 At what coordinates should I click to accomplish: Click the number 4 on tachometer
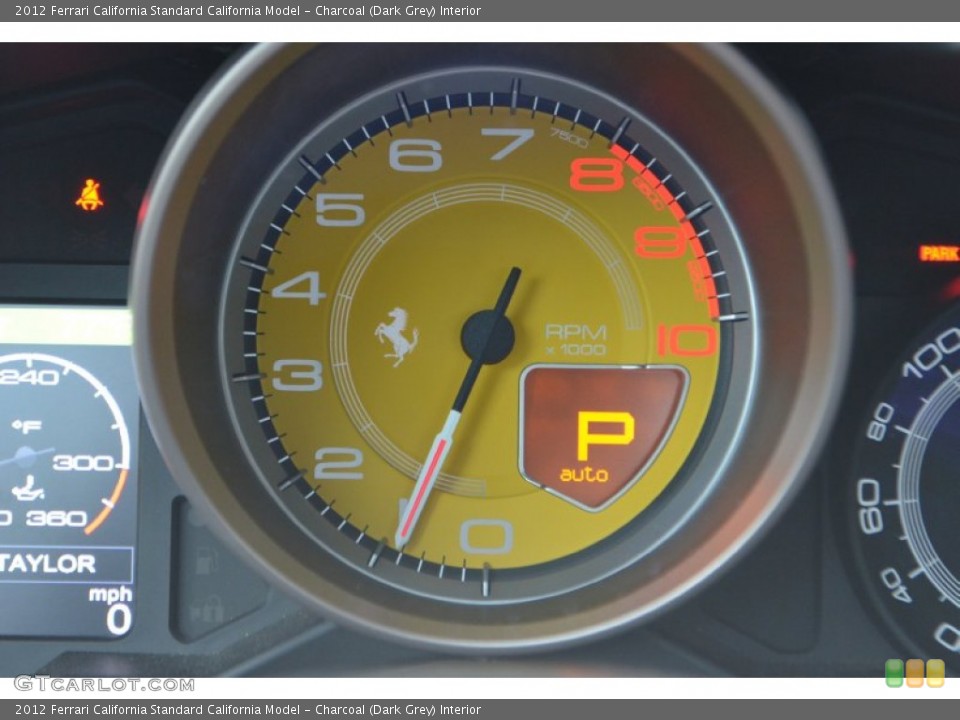click(x=299, y=288)
